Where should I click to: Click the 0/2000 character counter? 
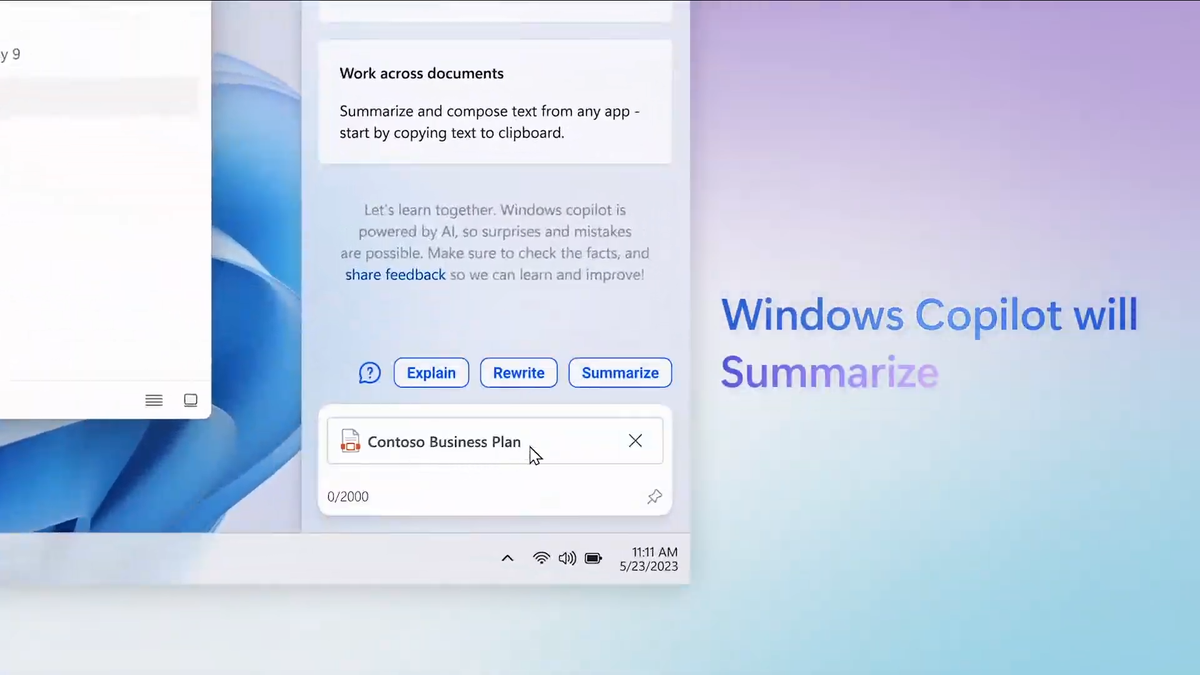pyautogui.click(x=348, y=496)
